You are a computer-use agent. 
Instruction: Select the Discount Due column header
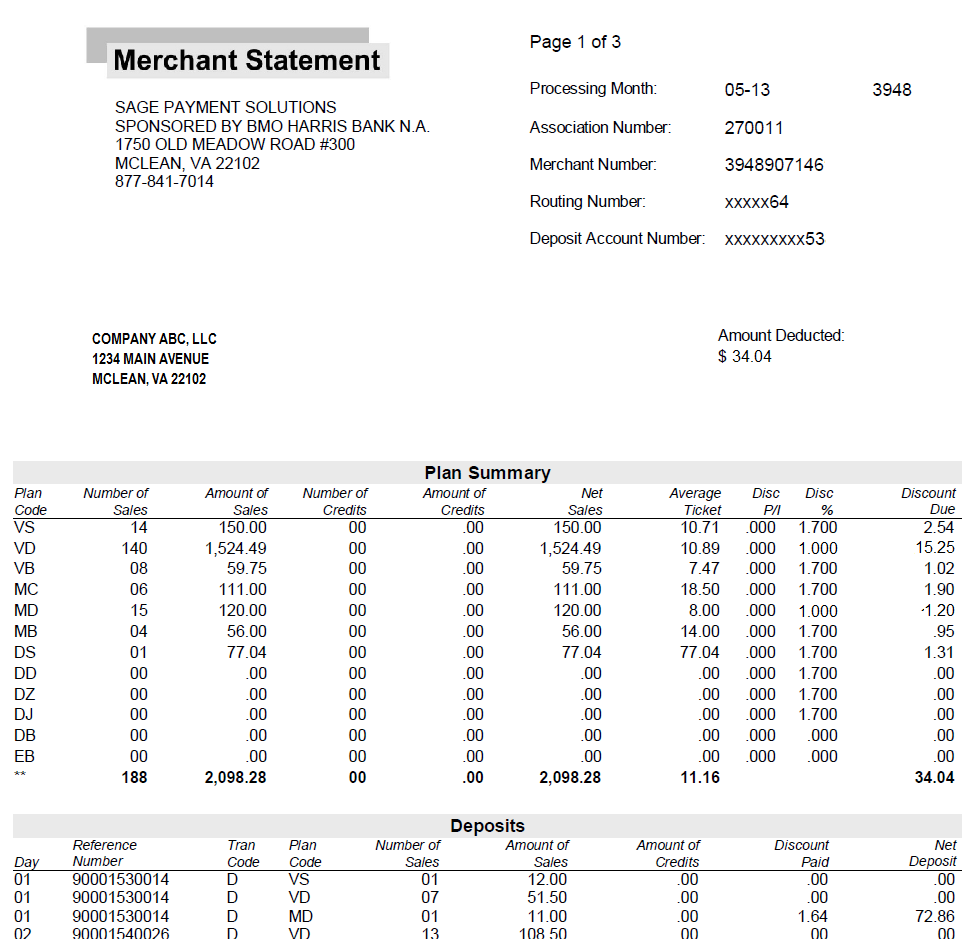coord(928,500)
